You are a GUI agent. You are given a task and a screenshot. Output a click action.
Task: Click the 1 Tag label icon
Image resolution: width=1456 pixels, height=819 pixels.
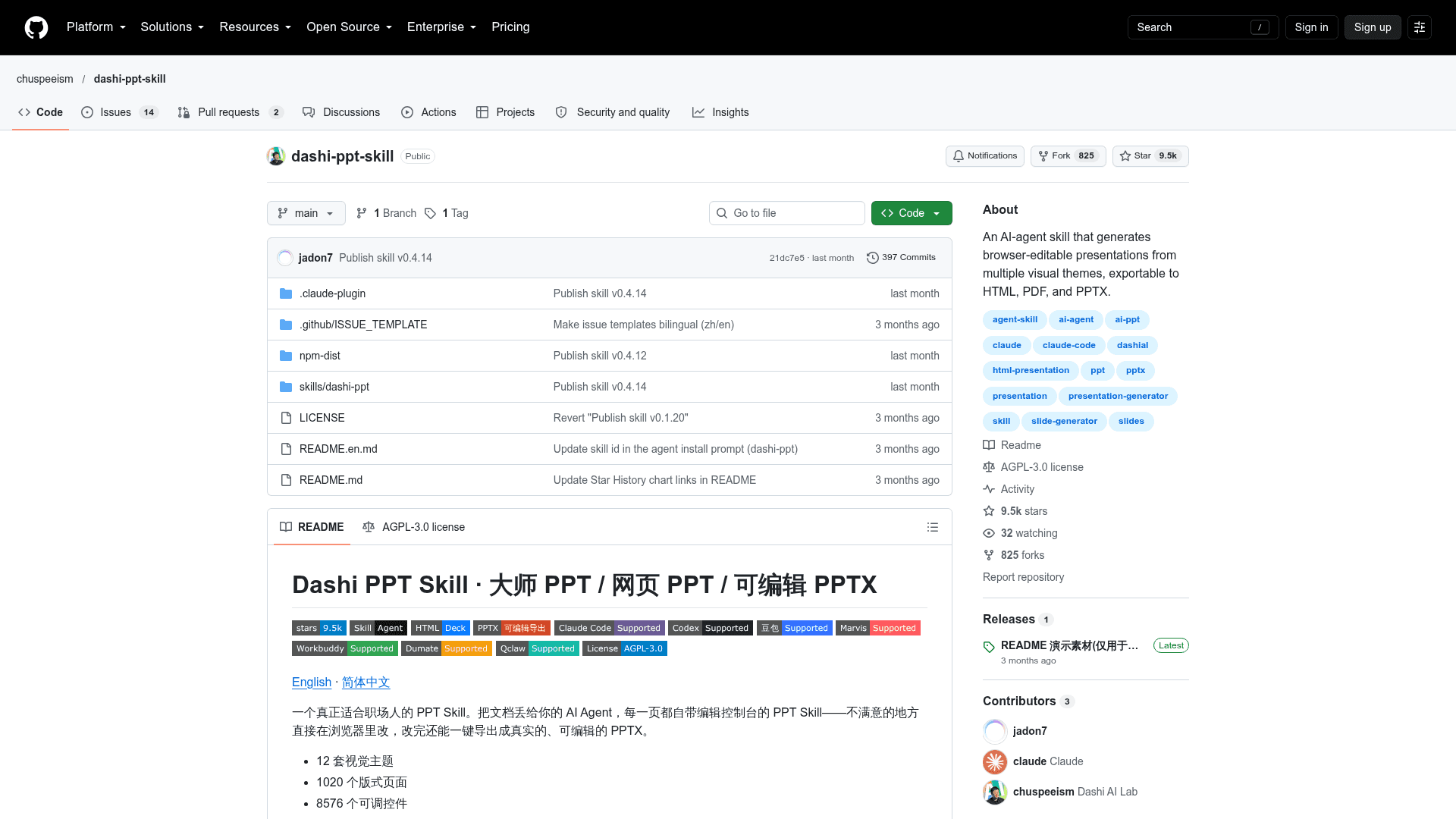pyautogui.click(x=430, y=214)
